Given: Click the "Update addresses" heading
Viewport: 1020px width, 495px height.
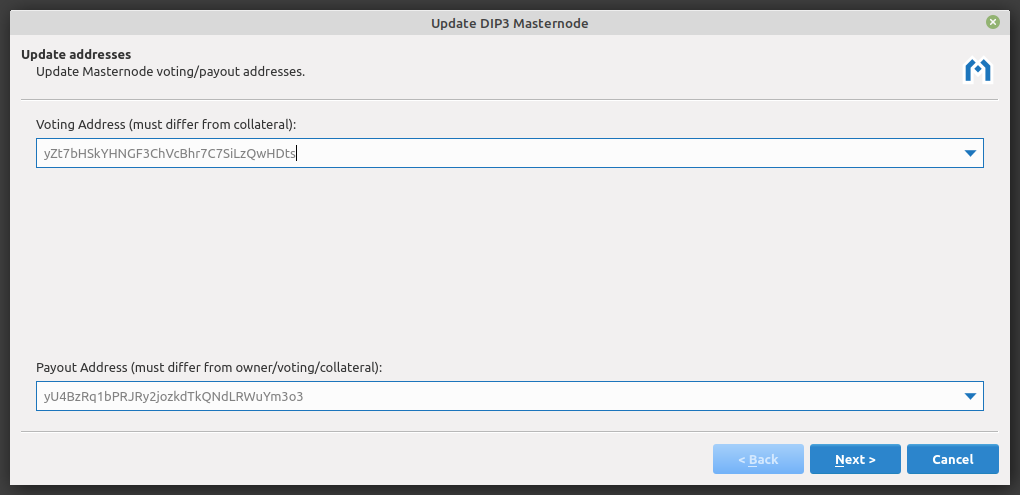Looking at the screenshot, I should [x=77, y=54].
